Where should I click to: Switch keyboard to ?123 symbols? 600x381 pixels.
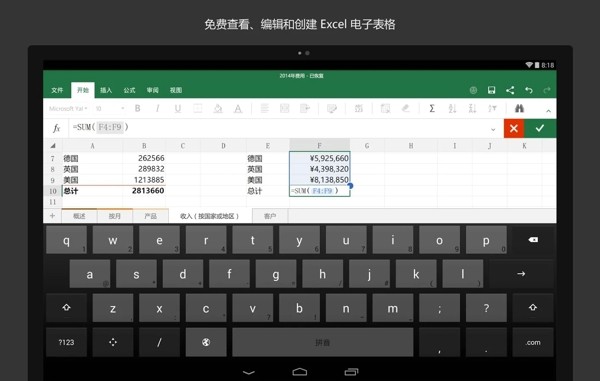66,342
